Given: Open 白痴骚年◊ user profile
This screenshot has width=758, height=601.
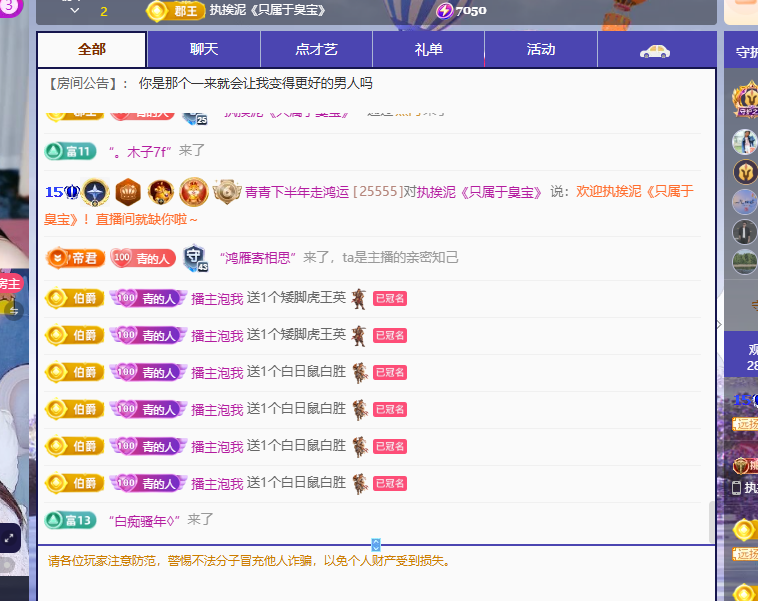Looking at the screenshot, I should click(145, 521).
